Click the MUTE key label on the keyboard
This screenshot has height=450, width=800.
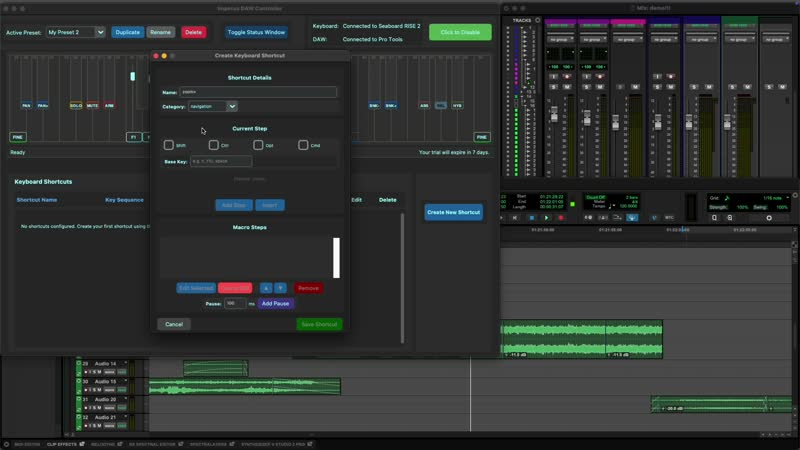92,106
